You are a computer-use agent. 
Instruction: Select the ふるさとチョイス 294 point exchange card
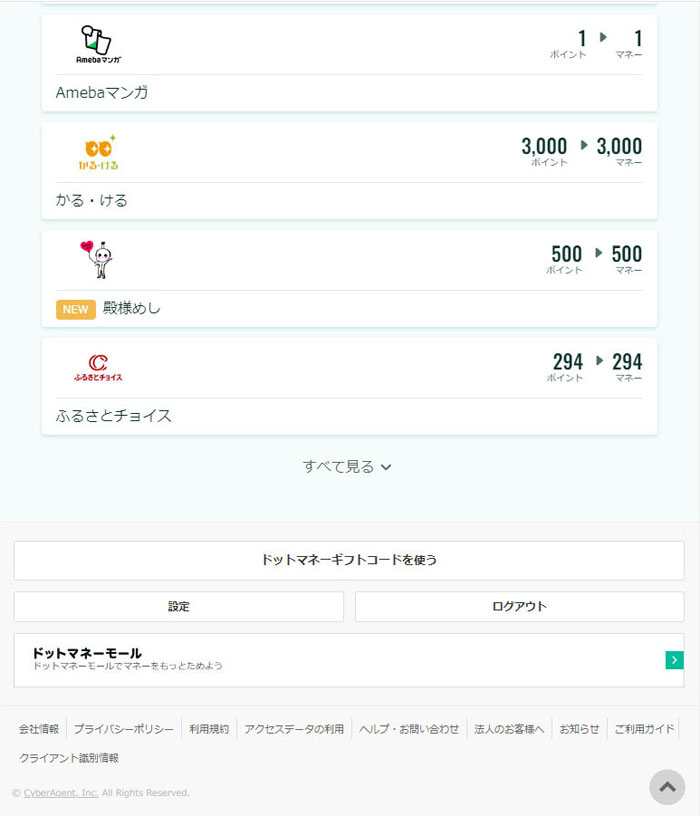(x=349, y=386)
